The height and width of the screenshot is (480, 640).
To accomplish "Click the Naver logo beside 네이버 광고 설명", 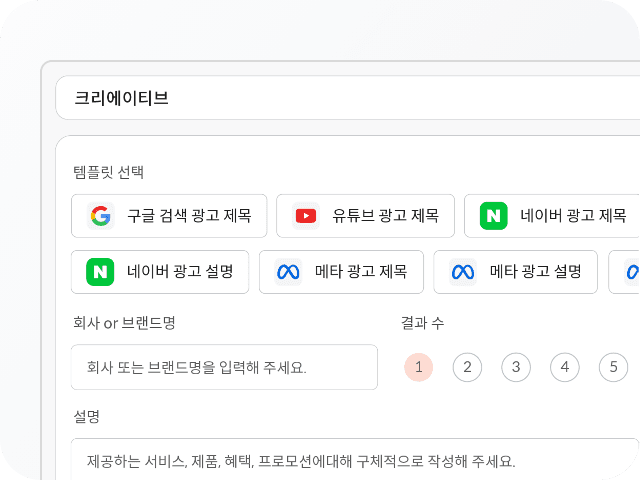I will (x=100, y=272).
